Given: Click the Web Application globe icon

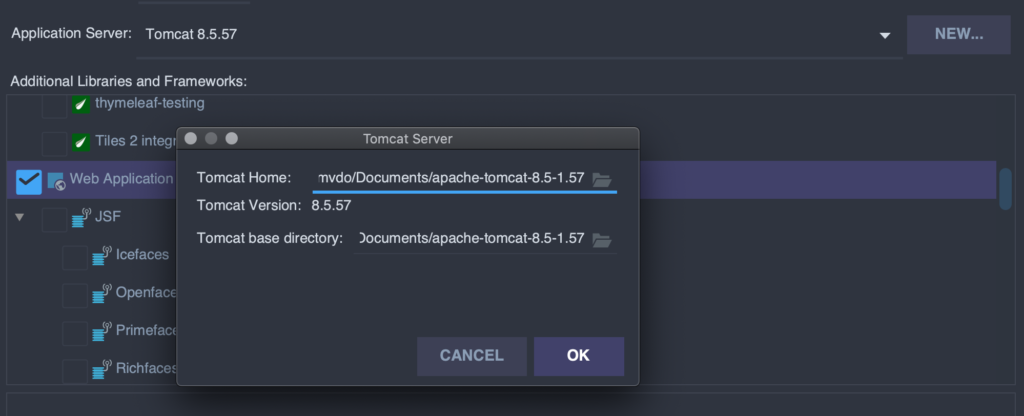Looking at the screenshot, I should click(56, 181).
